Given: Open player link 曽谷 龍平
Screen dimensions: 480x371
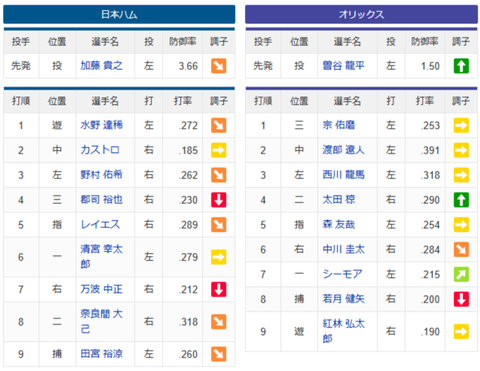Looking at the screenshot, I should tap(343, 66).
